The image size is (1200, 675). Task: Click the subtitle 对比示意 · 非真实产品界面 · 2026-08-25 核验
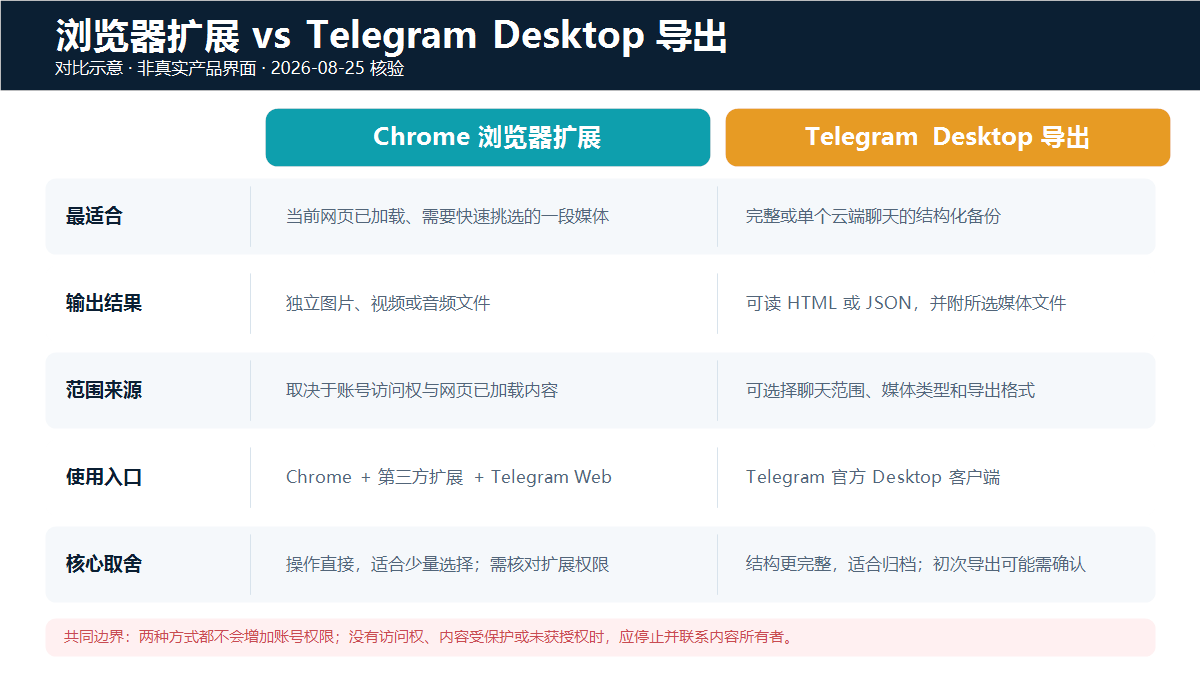(x=230, y=69)
